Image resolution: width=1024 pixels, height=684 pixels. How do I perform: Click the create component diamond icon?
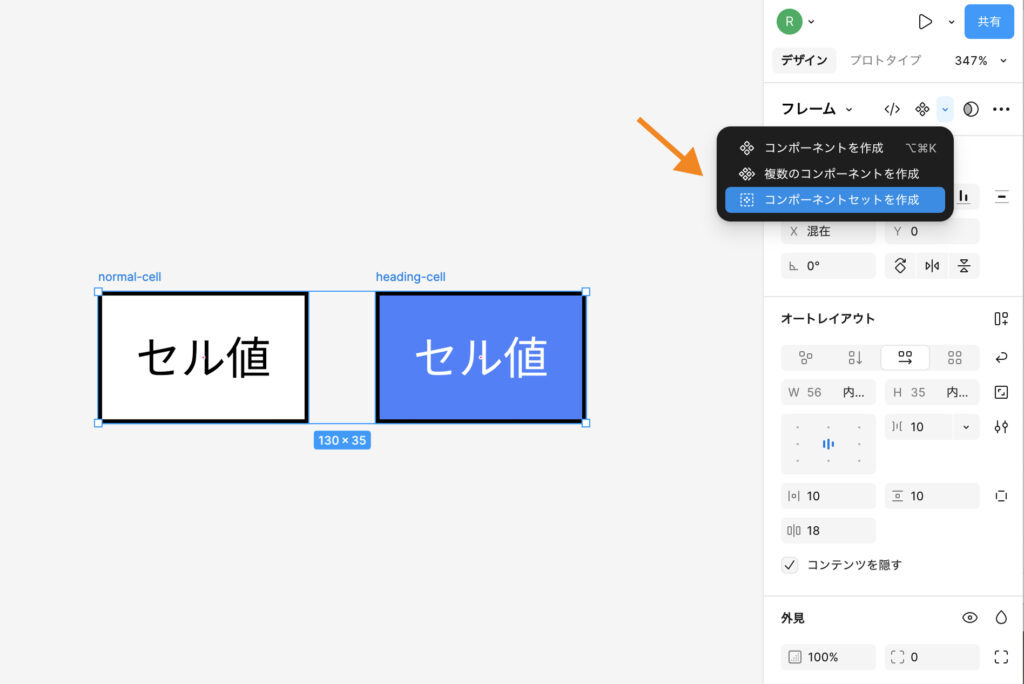pyautogui.click(x=922, y=109)
